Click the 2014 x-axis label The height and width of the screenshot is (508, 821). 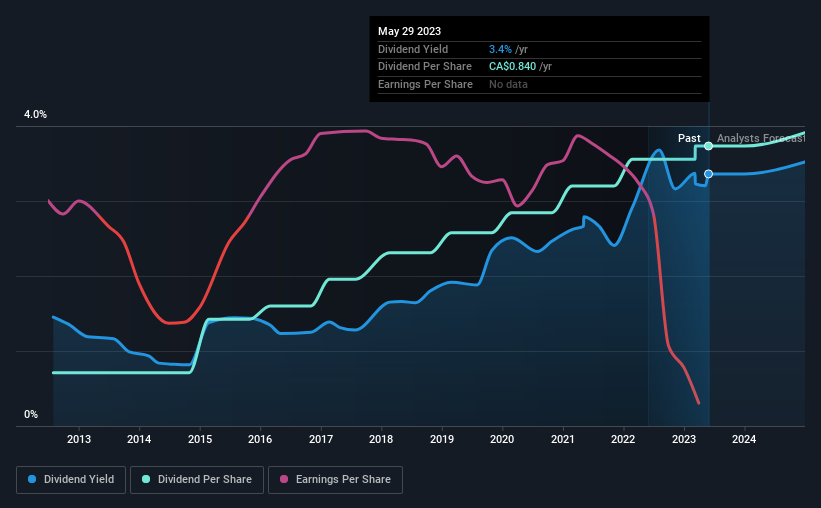click(139, 439)
